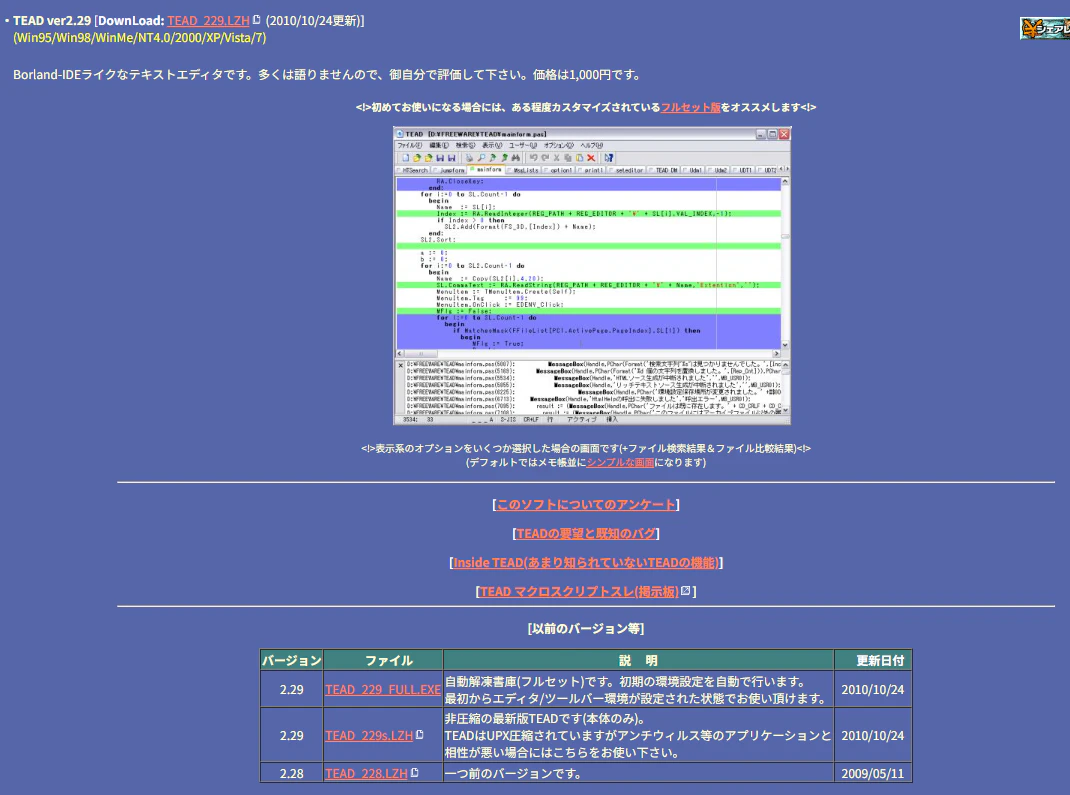The image size is (1070, 795).
Task: Select the mainform tab in TEAD screenshot
Action: tap(486, 169)
